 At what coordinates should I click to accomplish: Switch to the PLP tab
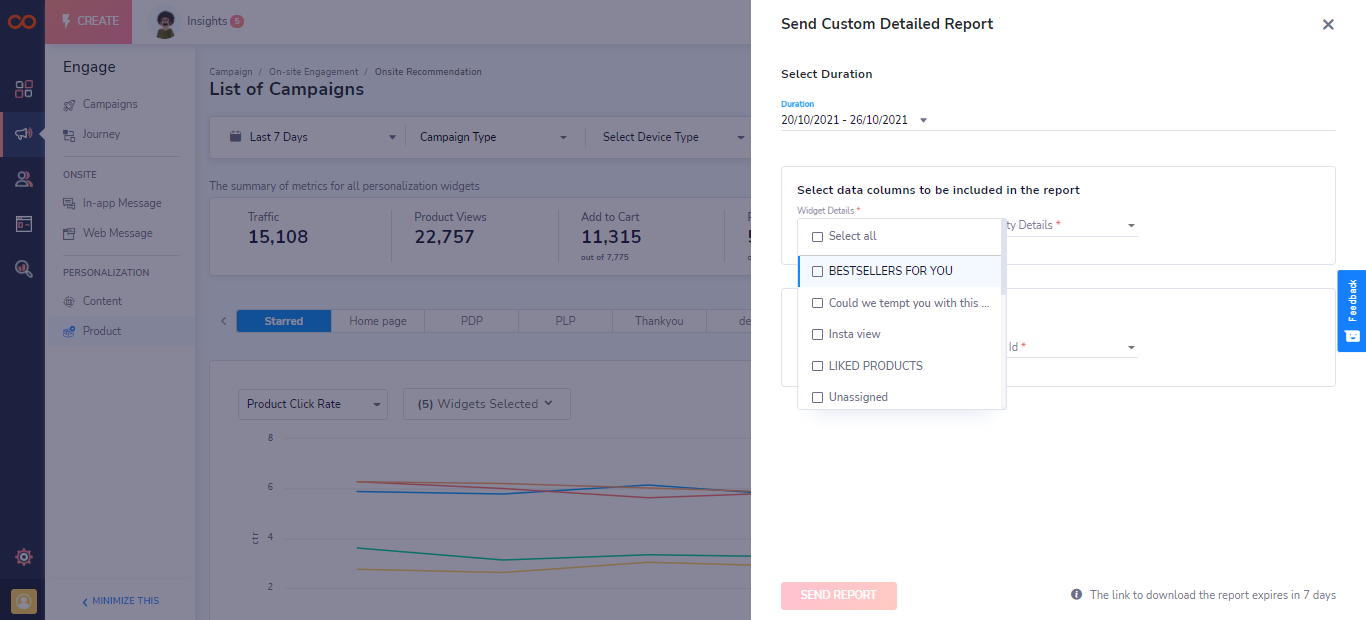click(x=566, y=321)
